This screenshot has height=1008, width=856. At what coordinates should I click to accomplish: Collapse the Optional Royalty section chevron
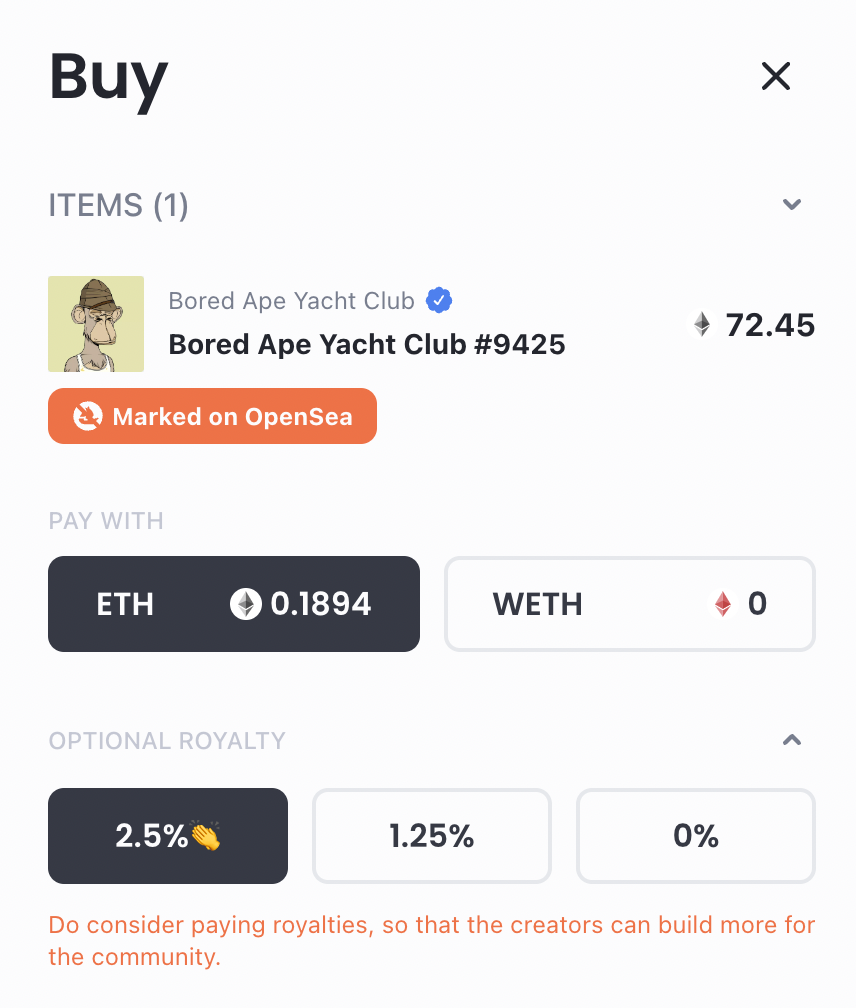792,740
